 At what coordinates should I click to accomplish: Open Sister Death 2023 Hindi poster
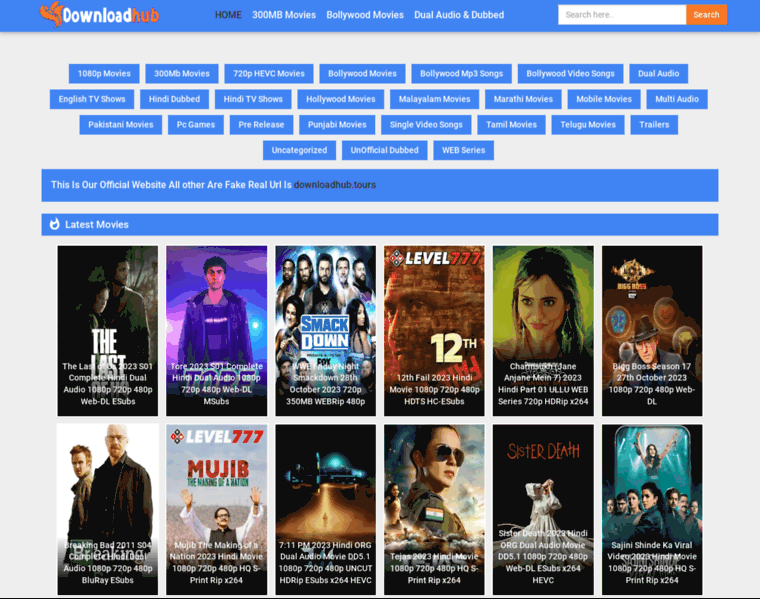tap(543, 509)
